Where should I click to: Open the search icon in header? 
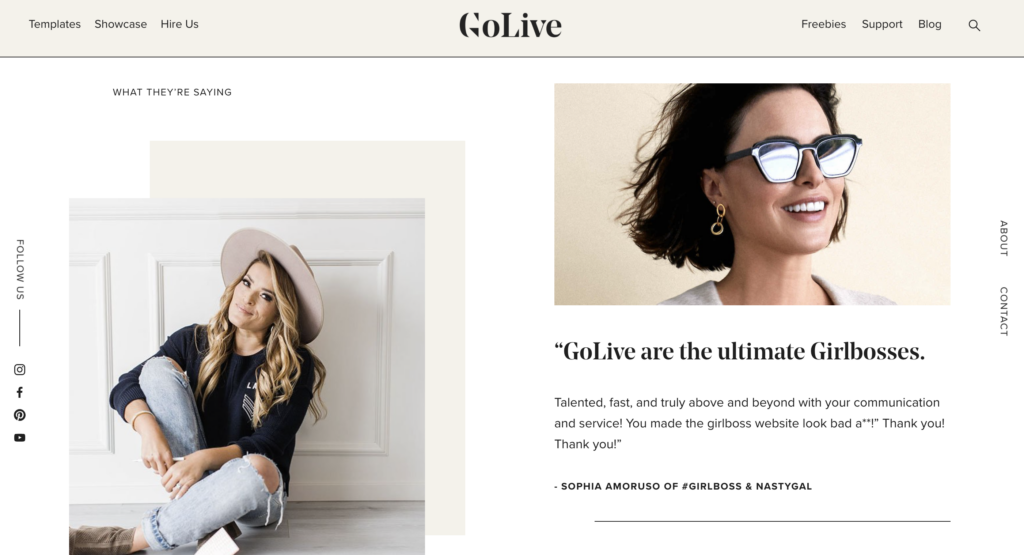[974, 25]
